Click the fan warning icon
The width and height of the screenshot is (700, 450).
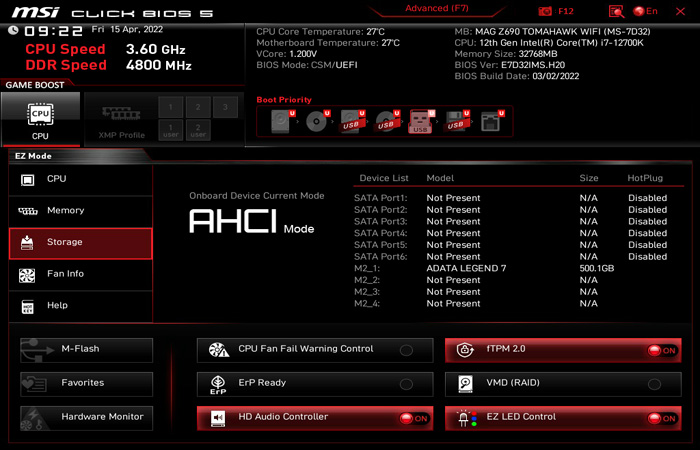(219, 350)
